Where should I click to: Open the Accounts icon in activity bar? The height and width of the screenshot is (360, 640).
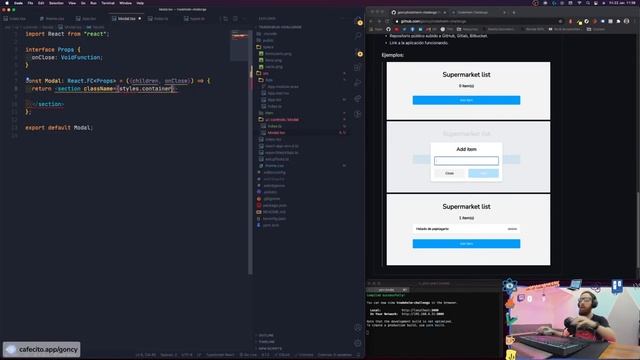tap(358, 328)
